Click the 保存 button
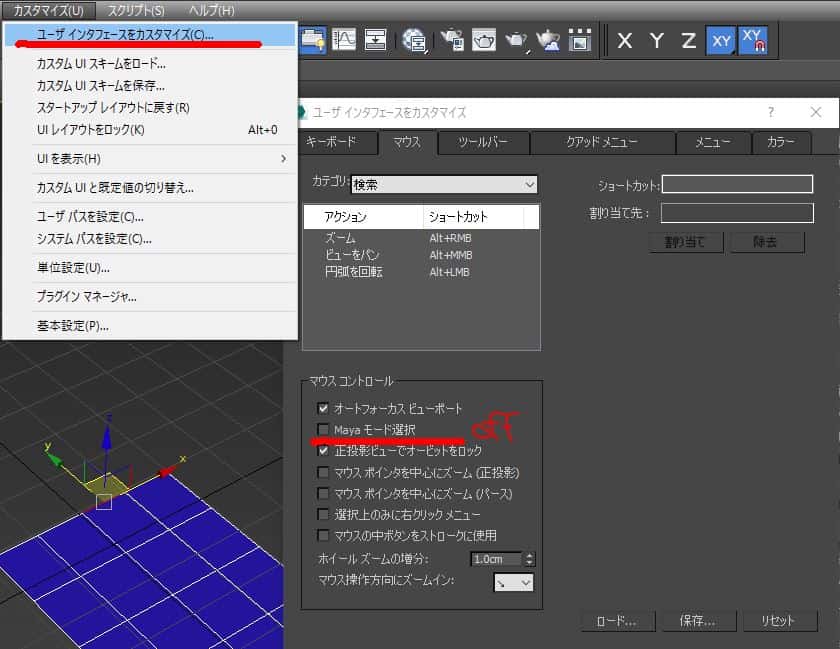Image resolution: width=840 pixels, height=649 pixels. click(697, 621)
